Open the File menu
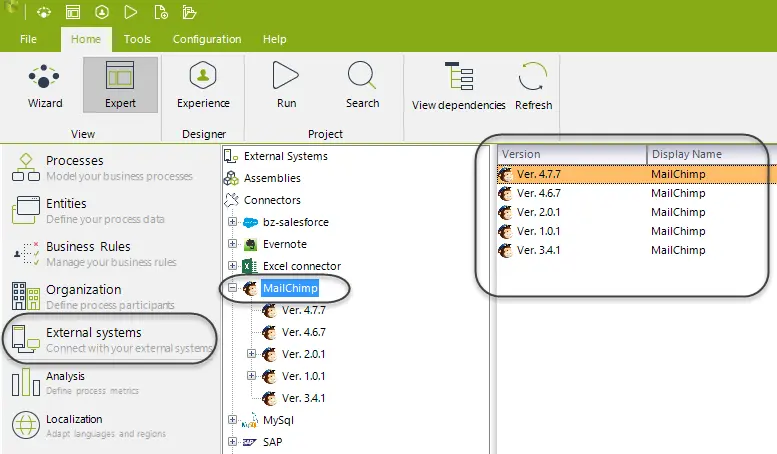This screenshot has height=454, width=777. 28,39
